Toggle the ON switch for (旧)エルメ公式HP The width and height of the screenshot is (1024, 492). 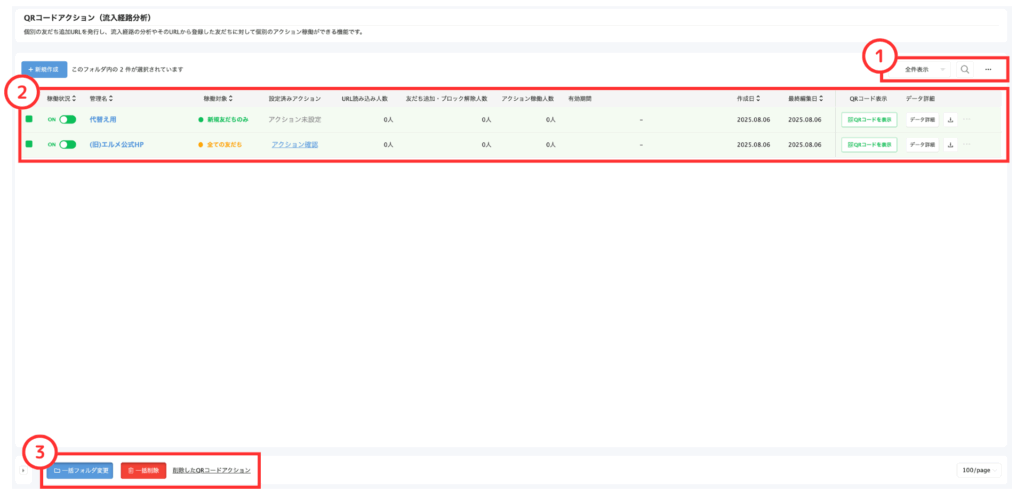(67, 144)
